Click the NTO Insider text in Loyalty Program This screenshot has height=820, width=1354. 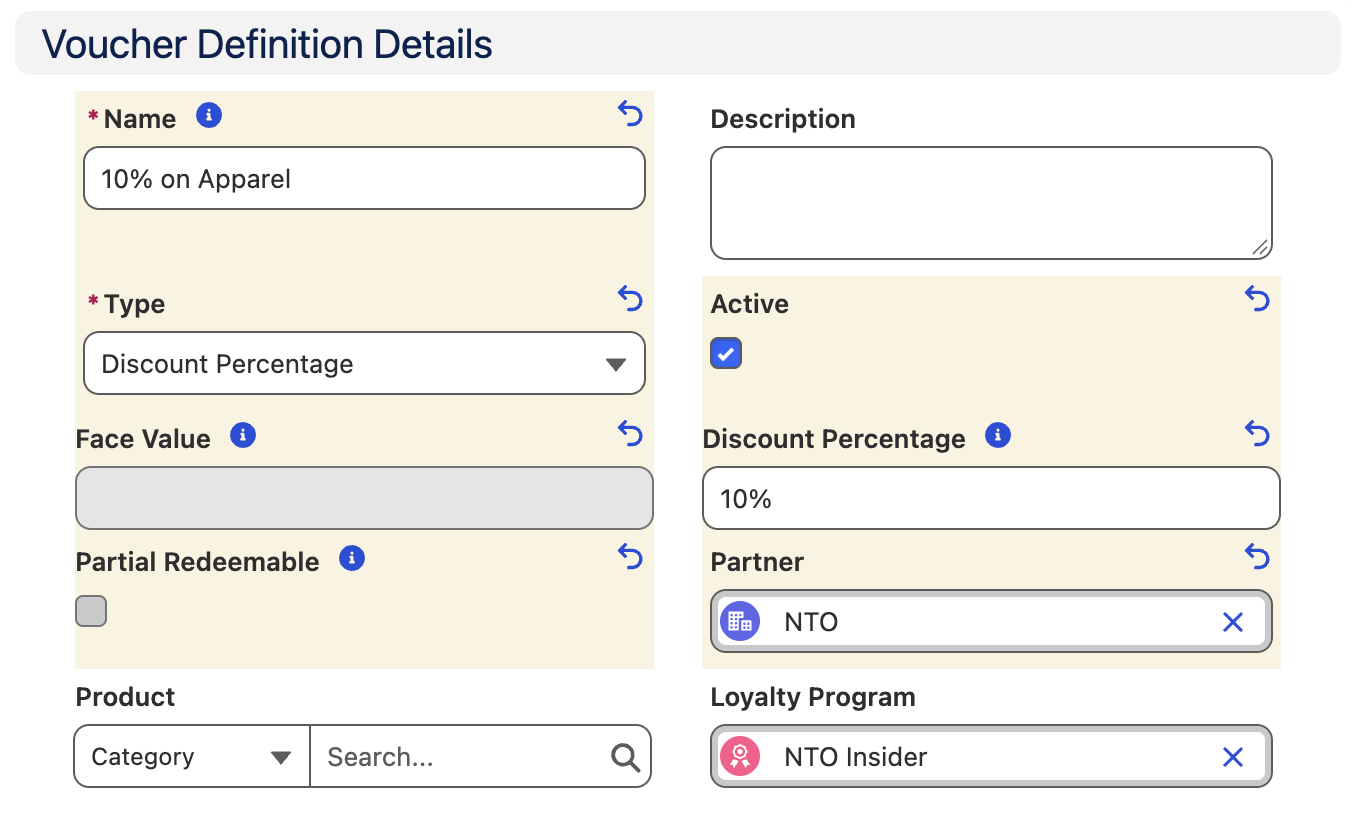[x=856, y=757]
